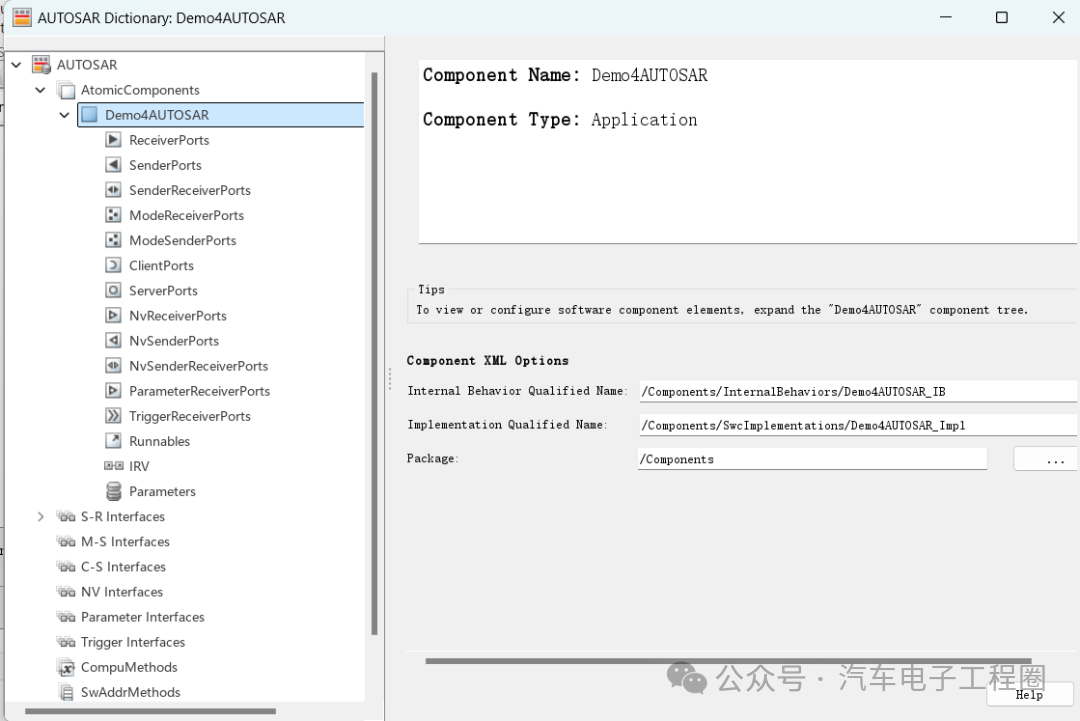Edit Internal Behavior Qualified Name field
Screen dimensions: 1080x721
tap(858, 391)
